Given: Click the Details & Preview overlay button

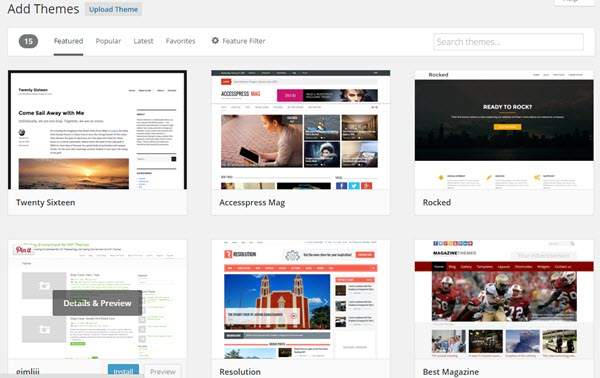Looking at the screenshot, I should (97, 303).
